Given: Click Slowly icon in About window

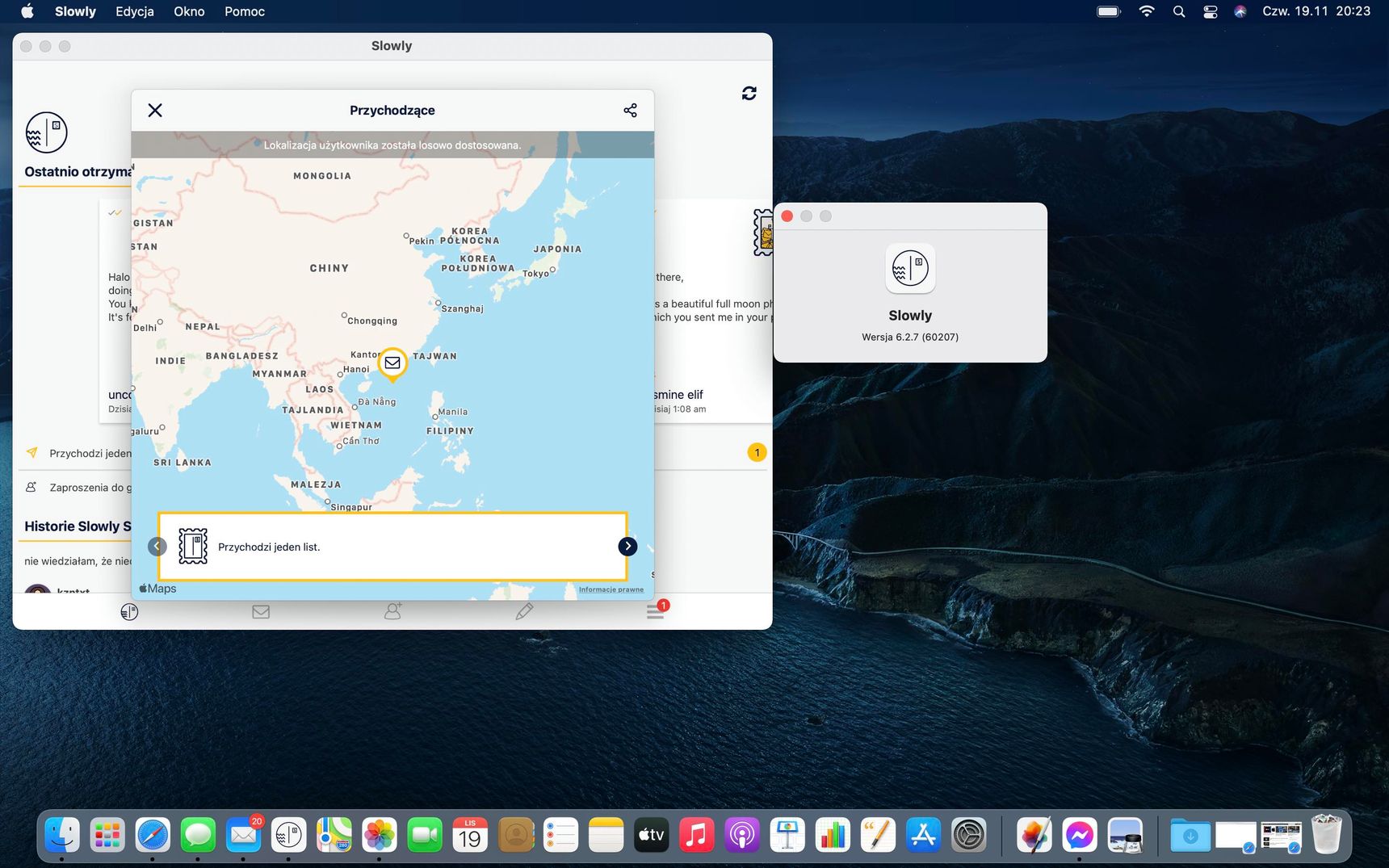Looking at the screenshot, I should [x=910, y=268].
